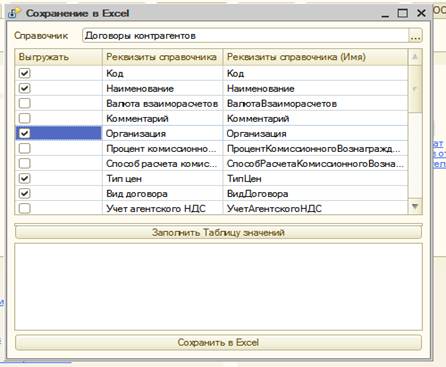Uncheck the Тип цен checkbox

click(x=25, y=178)
